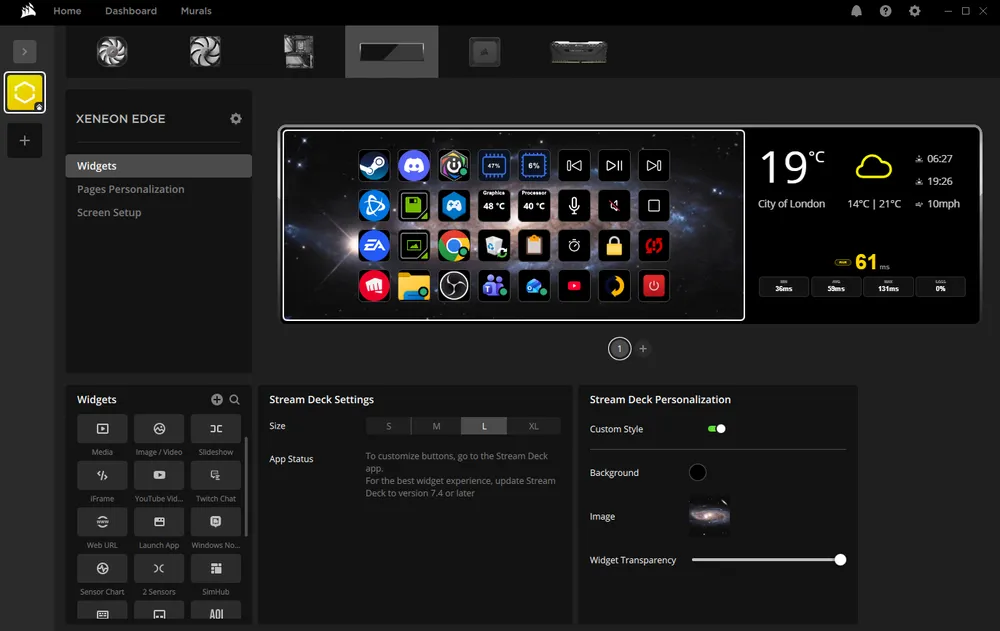Image resolution: width=1000 pixels, height=631 pixels.
Task: Select the XENEON EDGE device thumbnail
Action: click(x=392, y=52)
